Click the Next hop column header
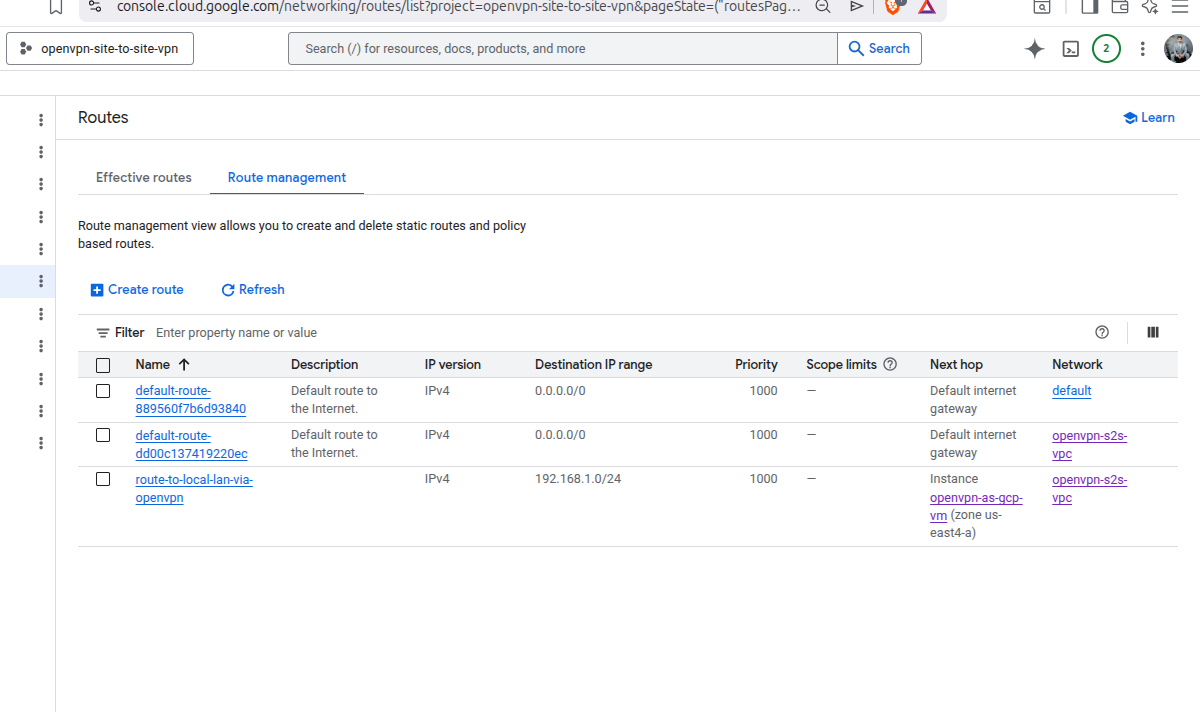1200x712 pixels. pos(956,365)
